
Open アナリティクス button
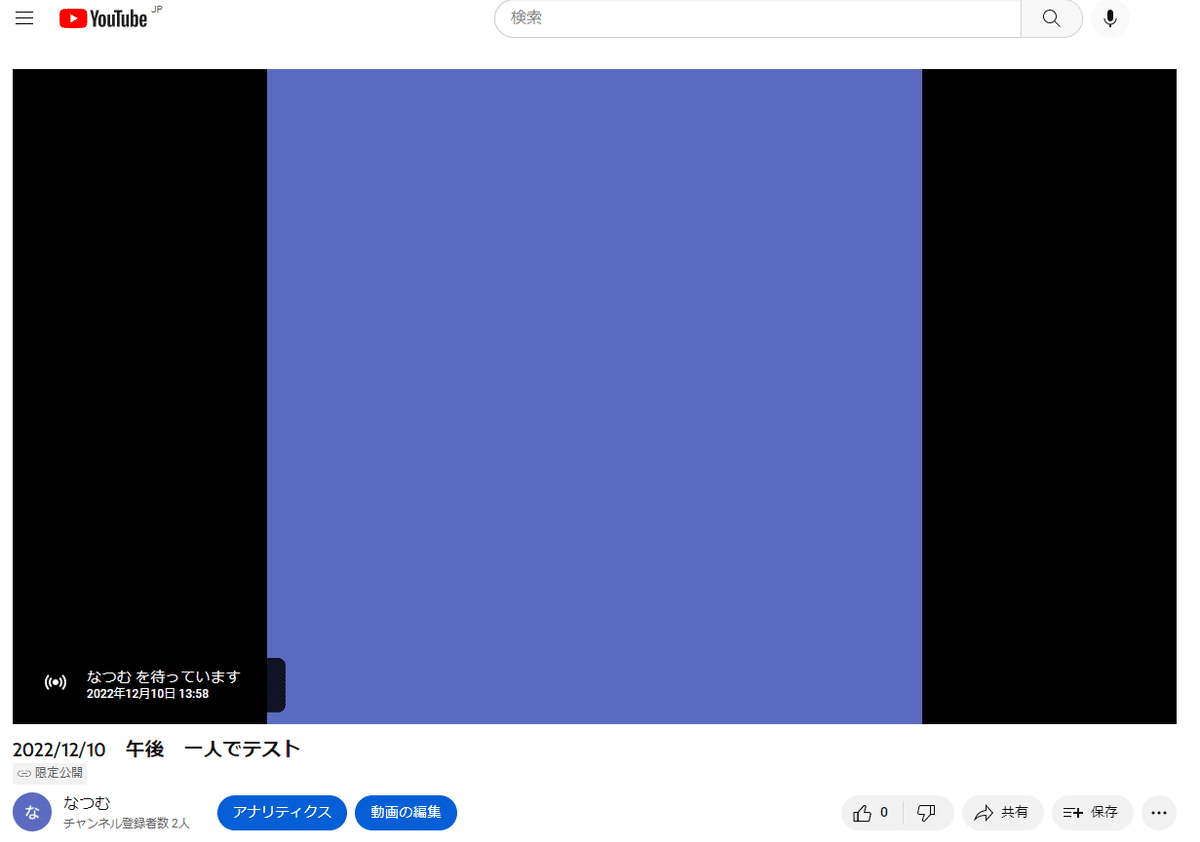coord(282,813)
